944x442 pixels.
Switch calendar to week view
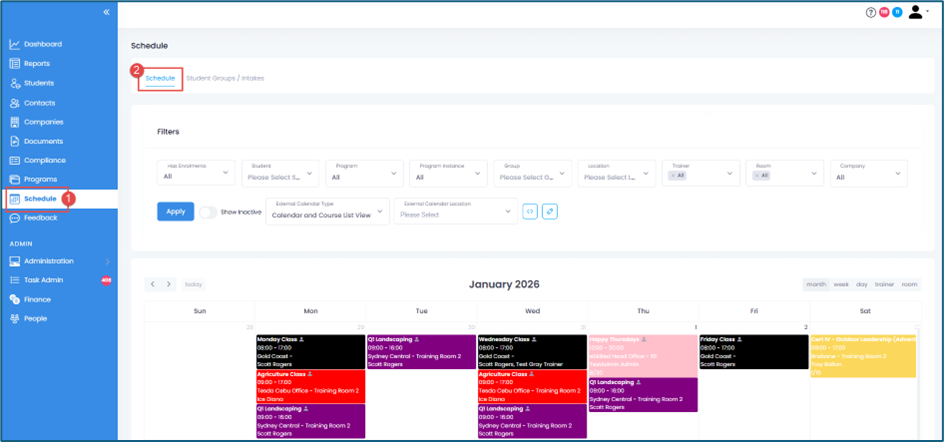click(841, 285)
